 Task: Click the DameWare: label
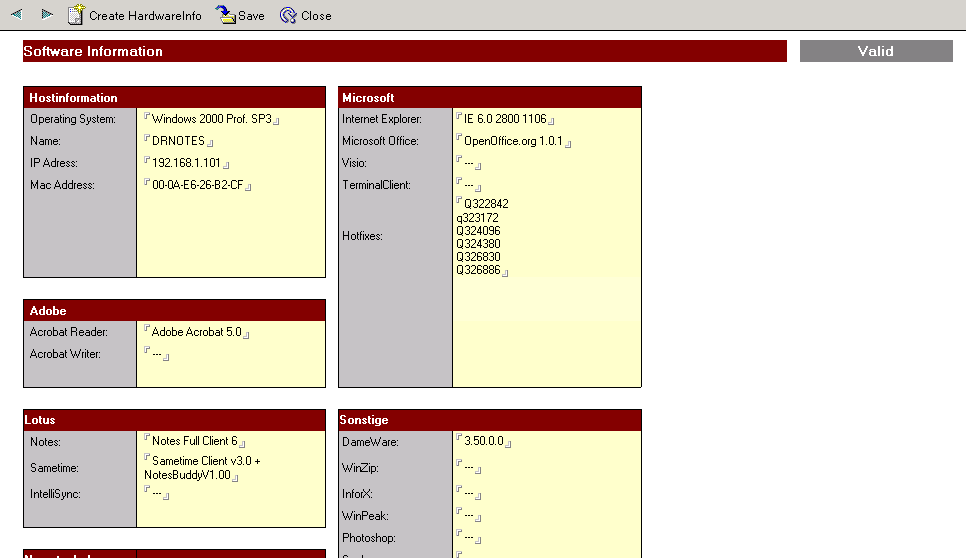(370, 442)
